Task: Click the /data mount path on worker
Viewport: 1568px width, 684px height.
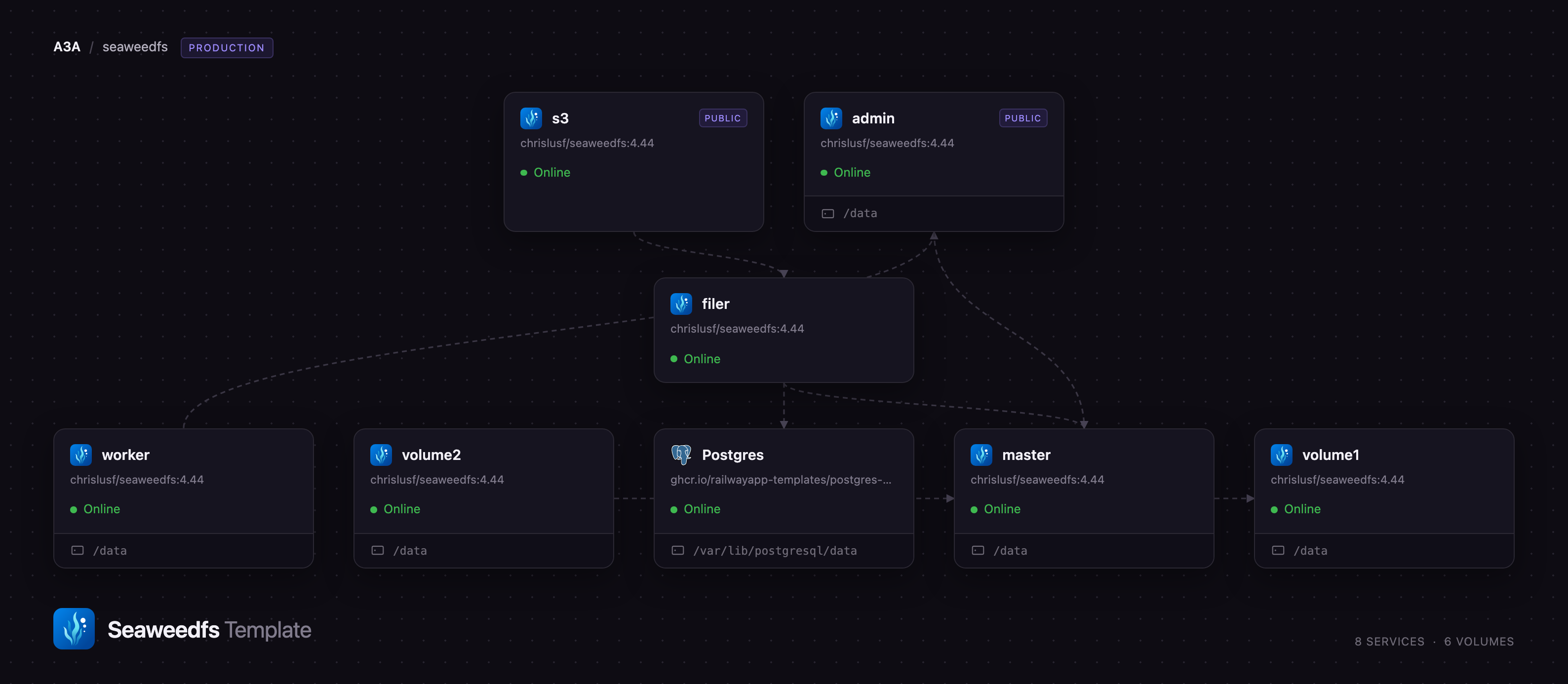Action: pyautogui.click(x=110, y=551)
